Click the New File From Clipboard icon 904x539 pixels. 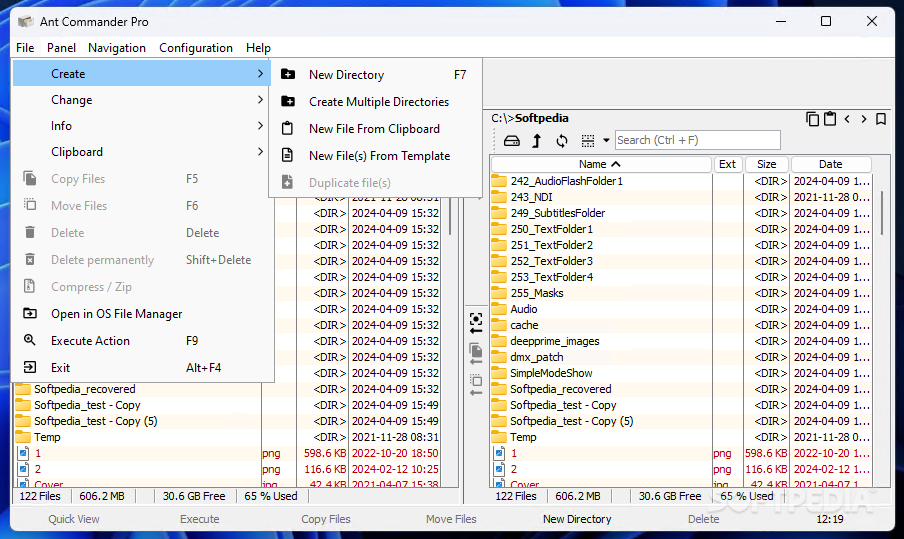click(x=287, y=129)
